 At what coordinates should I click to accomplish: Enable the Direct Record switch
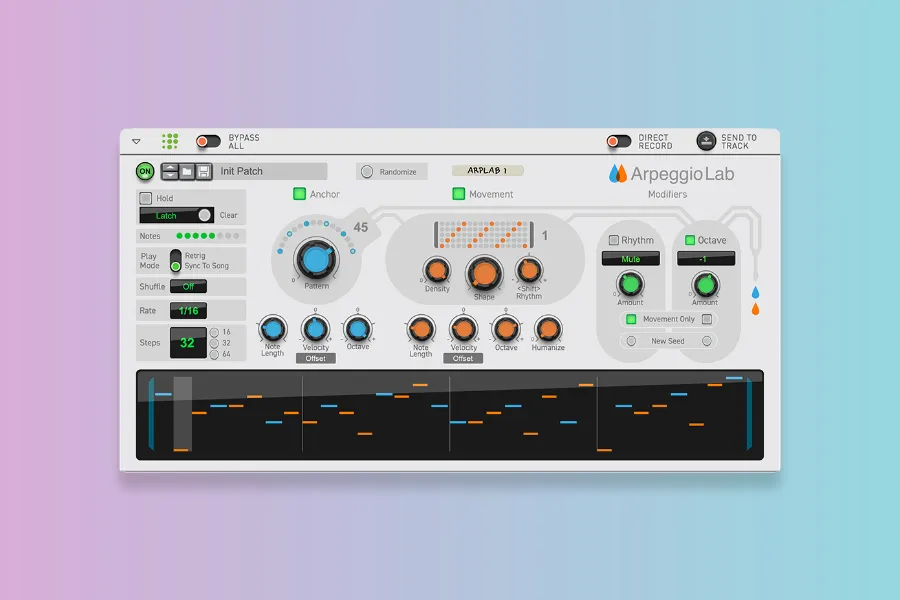pyautogui.click(x=619, y=141)
